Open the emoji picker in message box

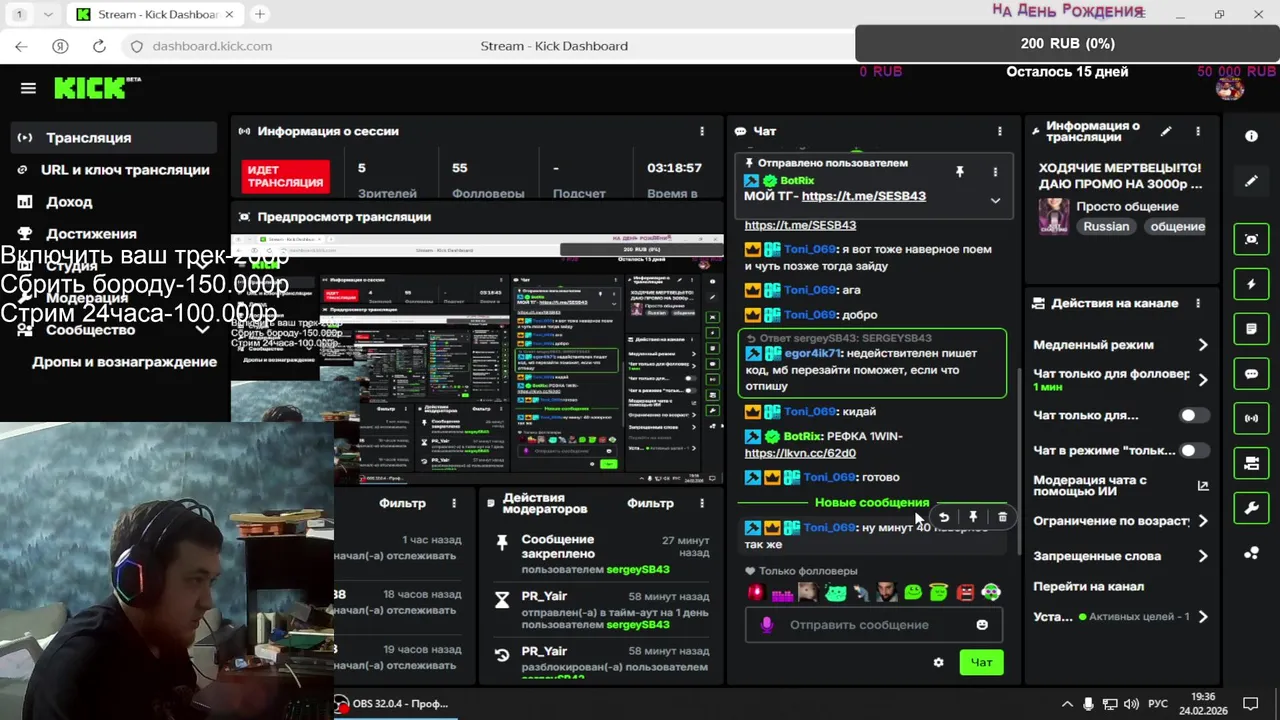point(982,625)
